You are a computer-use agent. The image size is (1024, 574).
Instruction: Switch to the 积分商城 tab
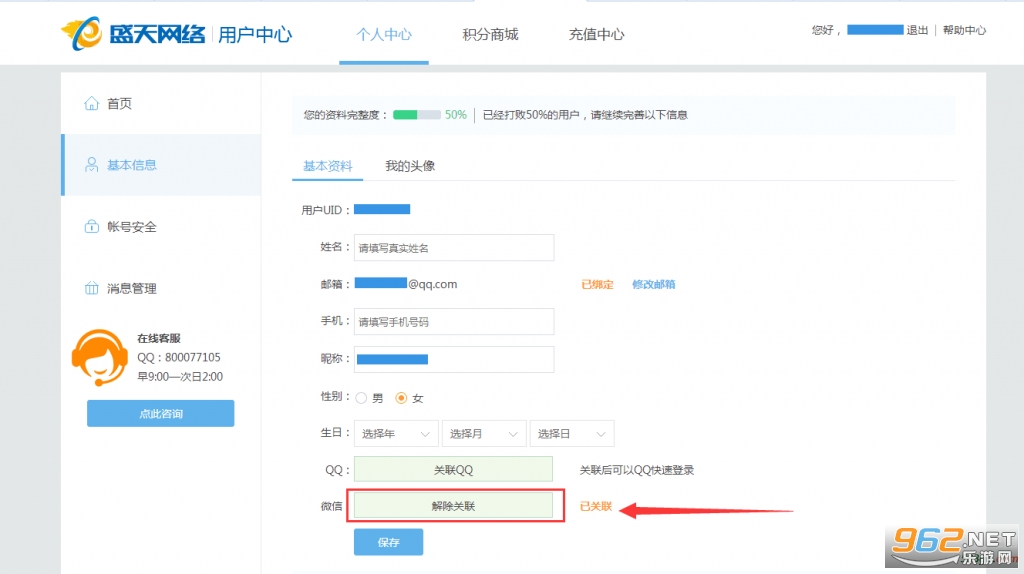490,35
